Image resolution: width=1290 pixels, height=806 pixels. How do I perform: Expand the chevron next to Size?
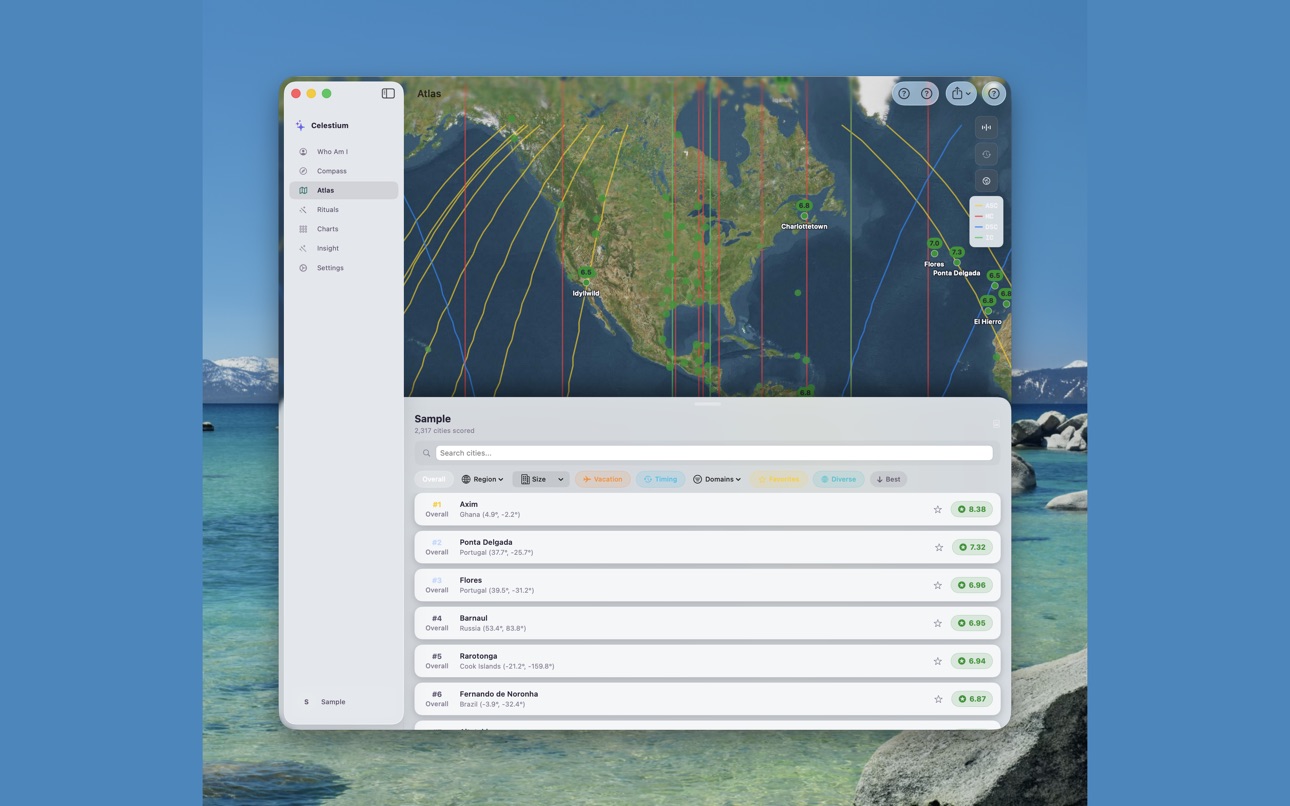(x=561, y=479)
